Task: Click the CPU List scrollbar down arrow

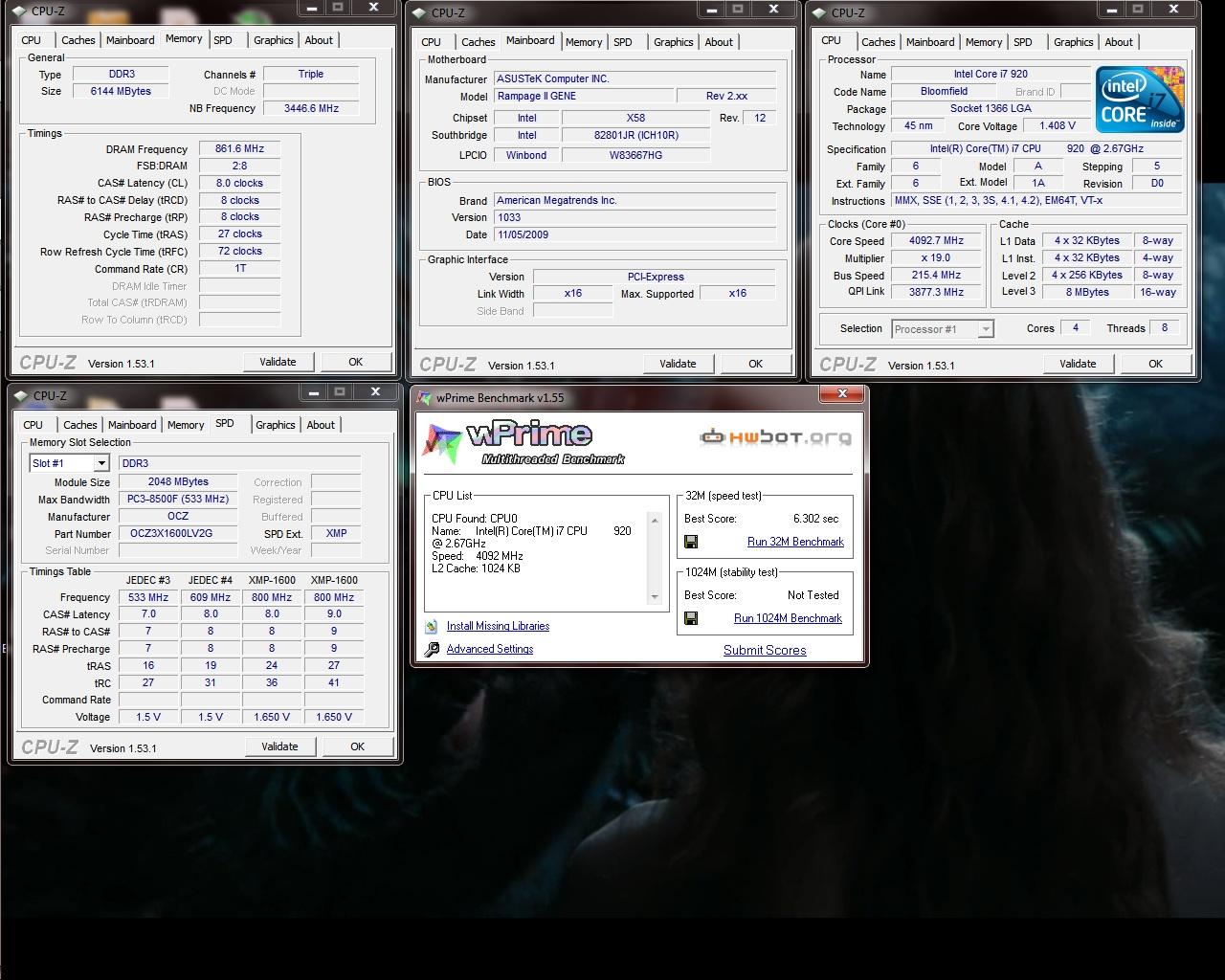Action: pyautogui.click(x=656, y=597)
